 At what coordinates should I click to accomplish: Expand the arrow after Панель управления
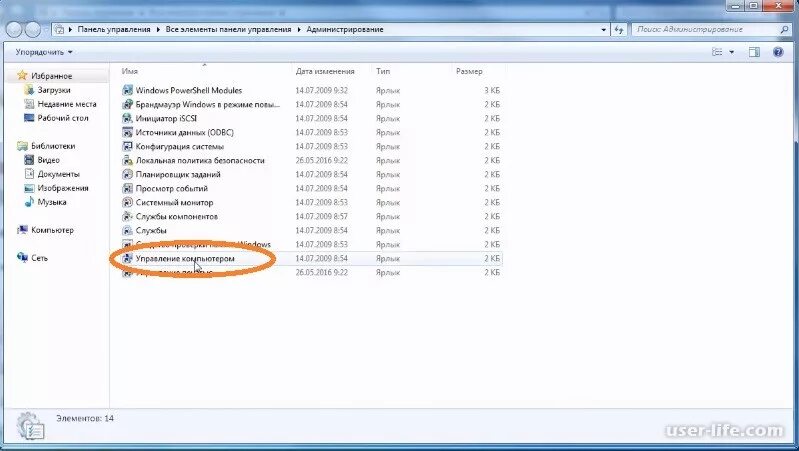click(158, 30)
